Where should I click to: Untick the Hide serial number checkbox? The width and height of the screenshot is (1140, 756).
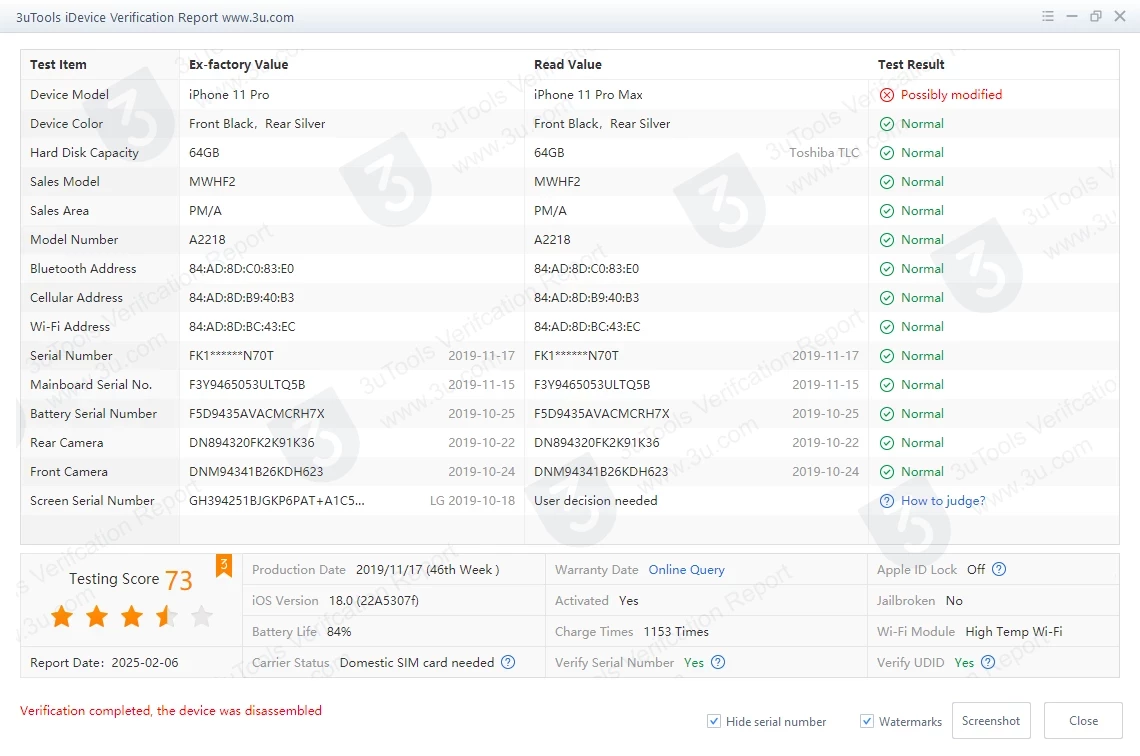coord(714,721)
